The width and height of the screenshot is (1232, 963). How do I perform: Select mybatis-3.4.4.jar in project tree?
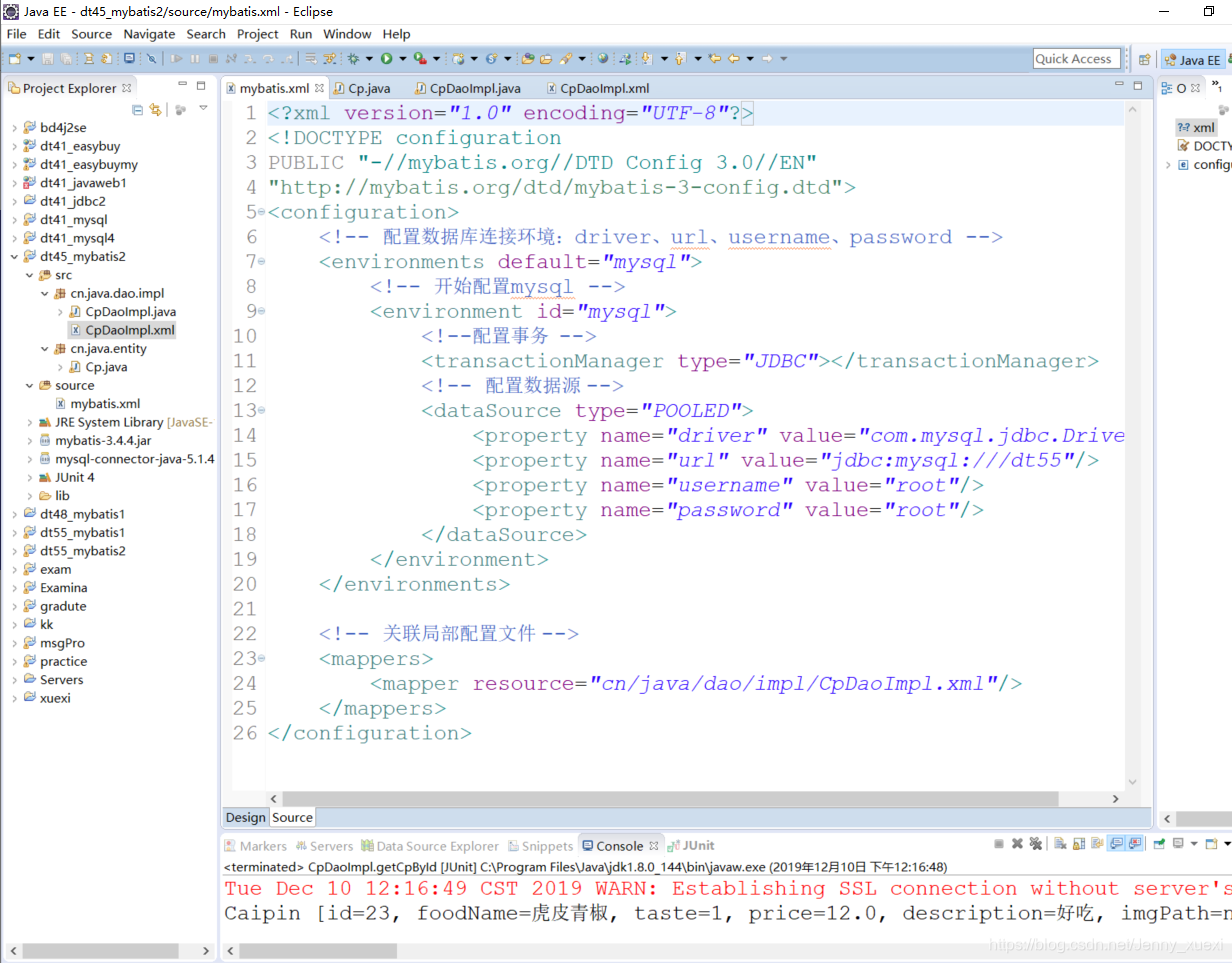tap(95, 440)
